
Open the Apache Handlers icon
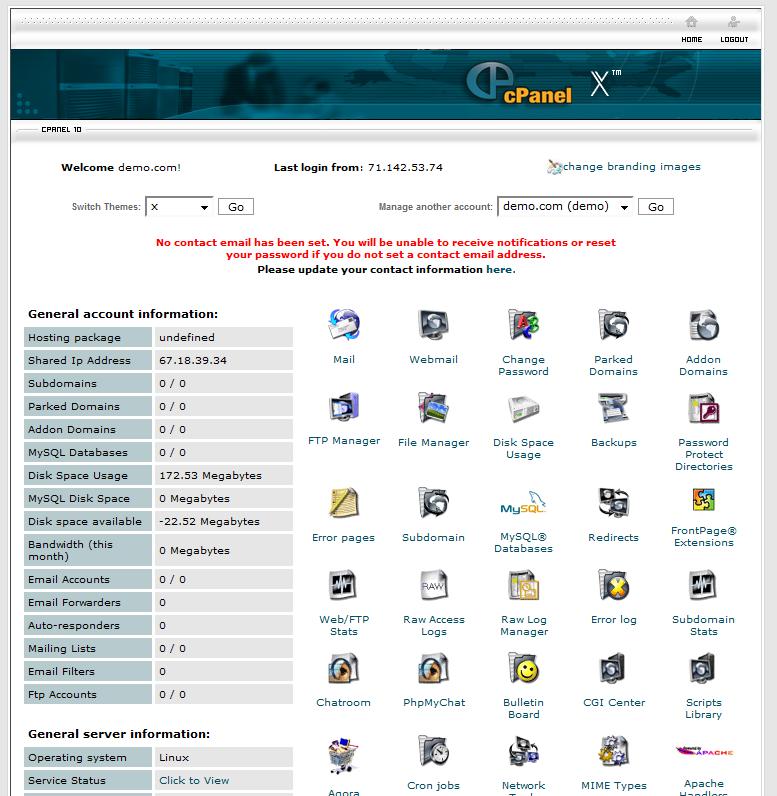click(704, 751)
